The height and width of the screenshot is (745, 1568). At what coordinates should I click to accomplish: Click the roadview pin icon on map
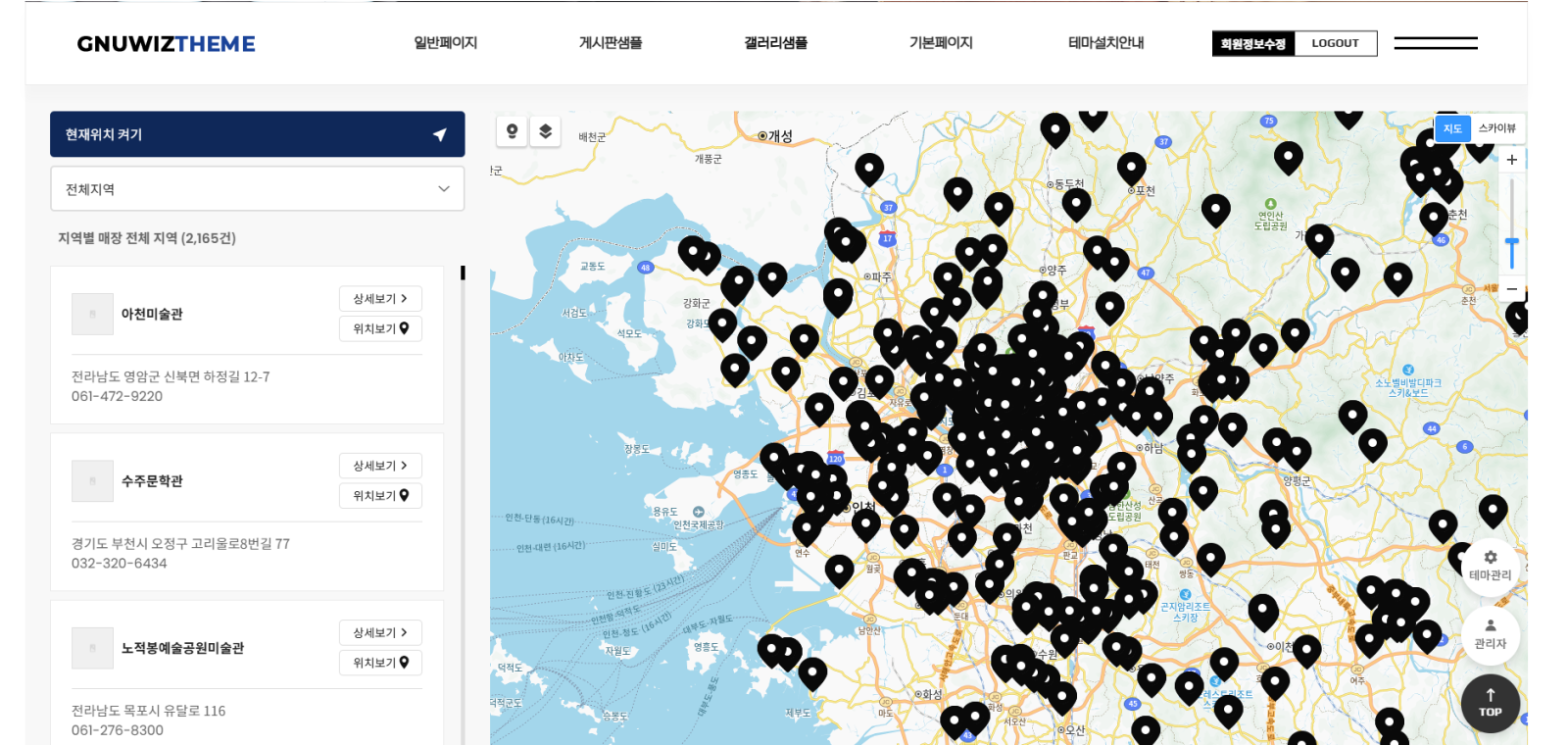click(x=512, y=131)
